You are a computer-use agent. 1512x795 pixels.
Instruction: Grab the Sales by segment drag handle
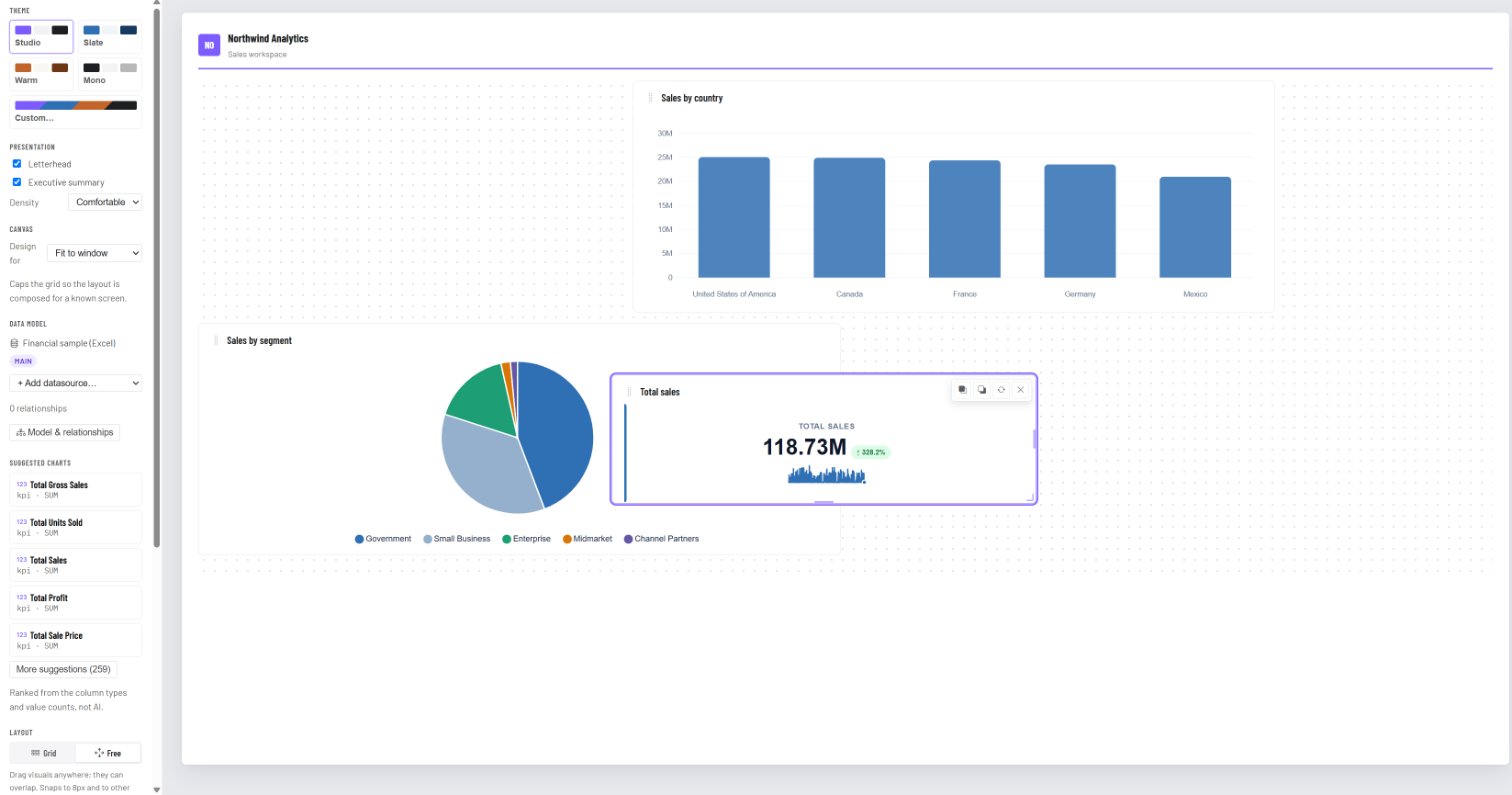216,340
